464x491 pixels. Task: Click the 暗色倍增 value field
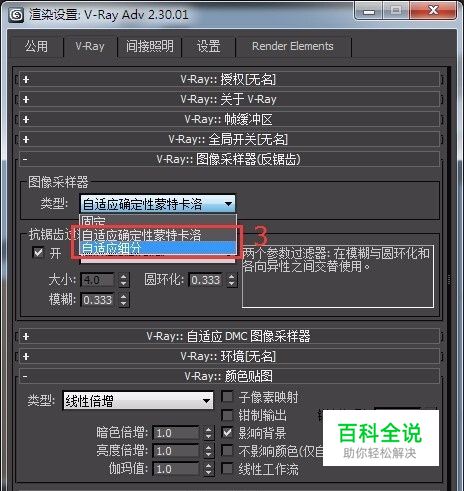click(x=176, y=433)
